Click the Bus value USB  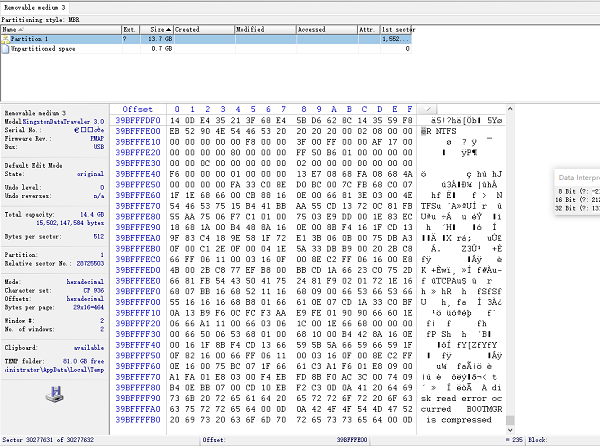click(99, 146)
